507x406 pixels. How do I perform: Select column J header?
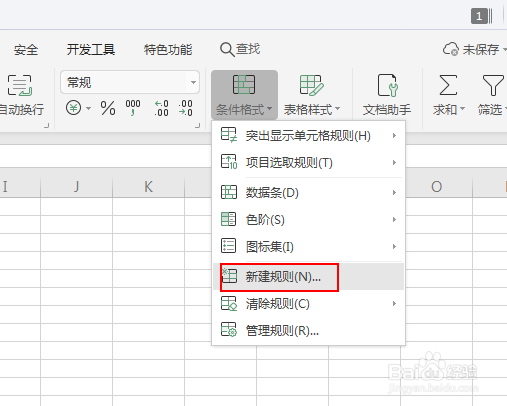pos(76,187)
